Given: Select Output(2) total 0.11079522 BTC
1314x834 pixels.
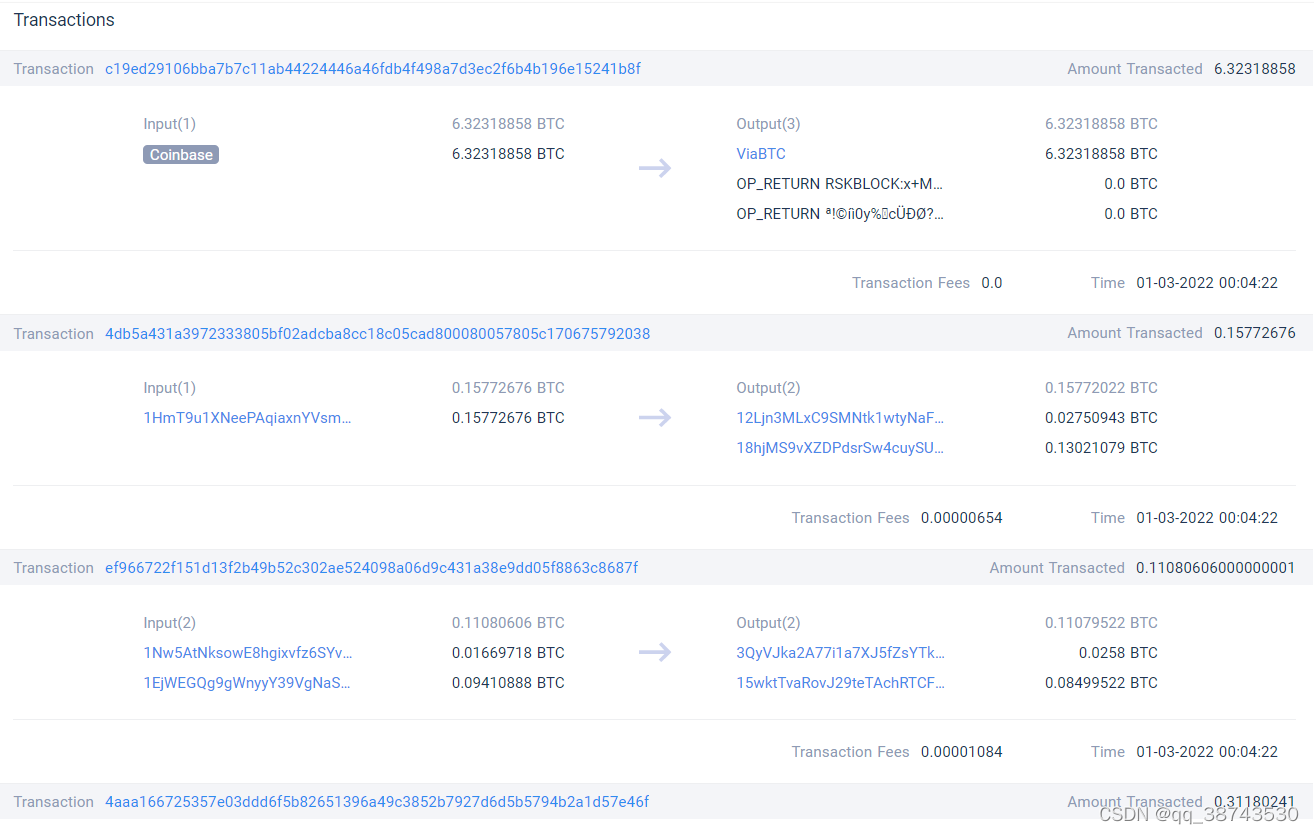Looking at the screenshot, I should tap(1101, 623).
